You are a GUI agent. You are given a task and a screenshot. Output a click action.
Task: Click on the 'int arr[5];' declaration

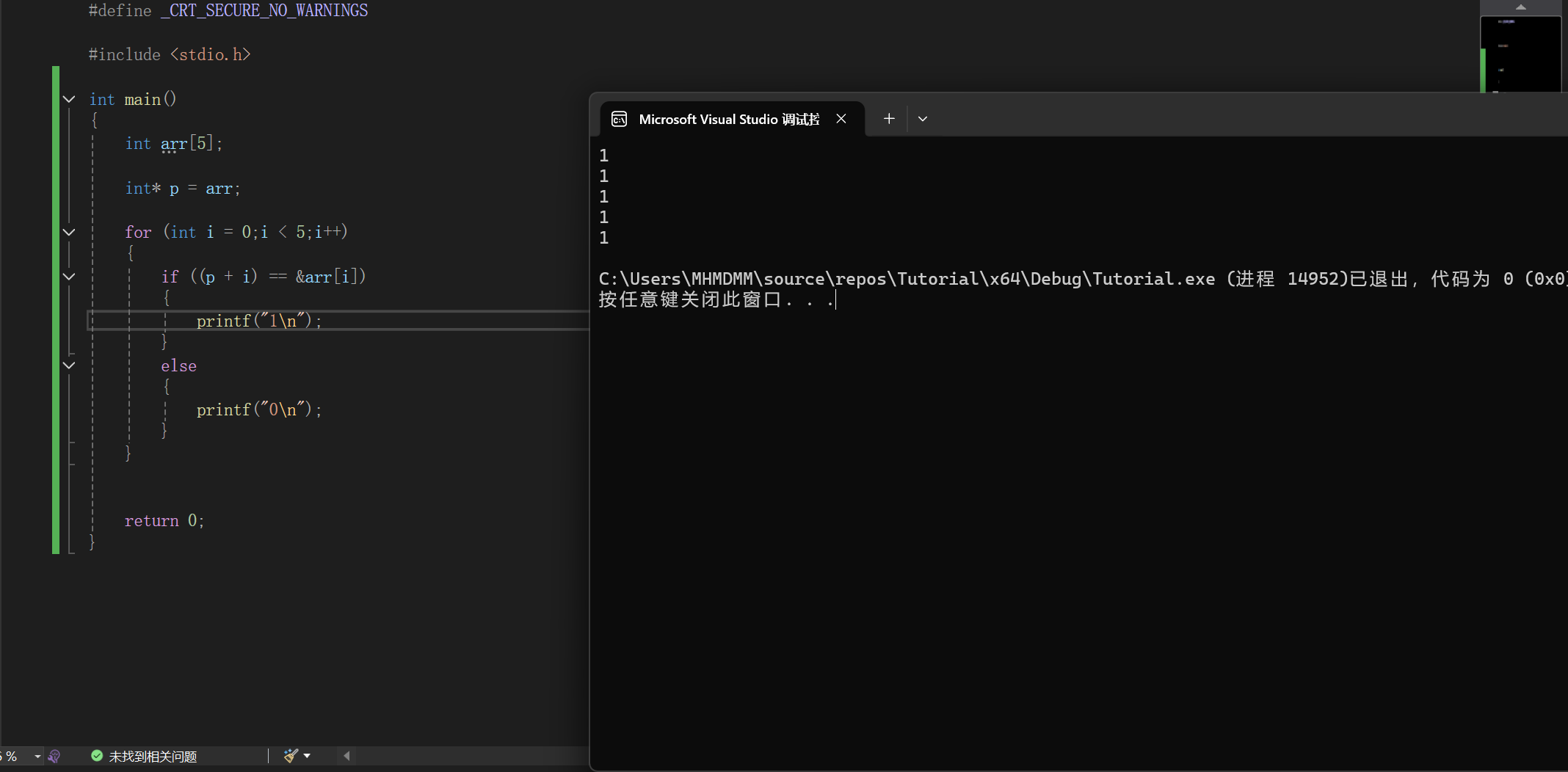click(173, 143)
